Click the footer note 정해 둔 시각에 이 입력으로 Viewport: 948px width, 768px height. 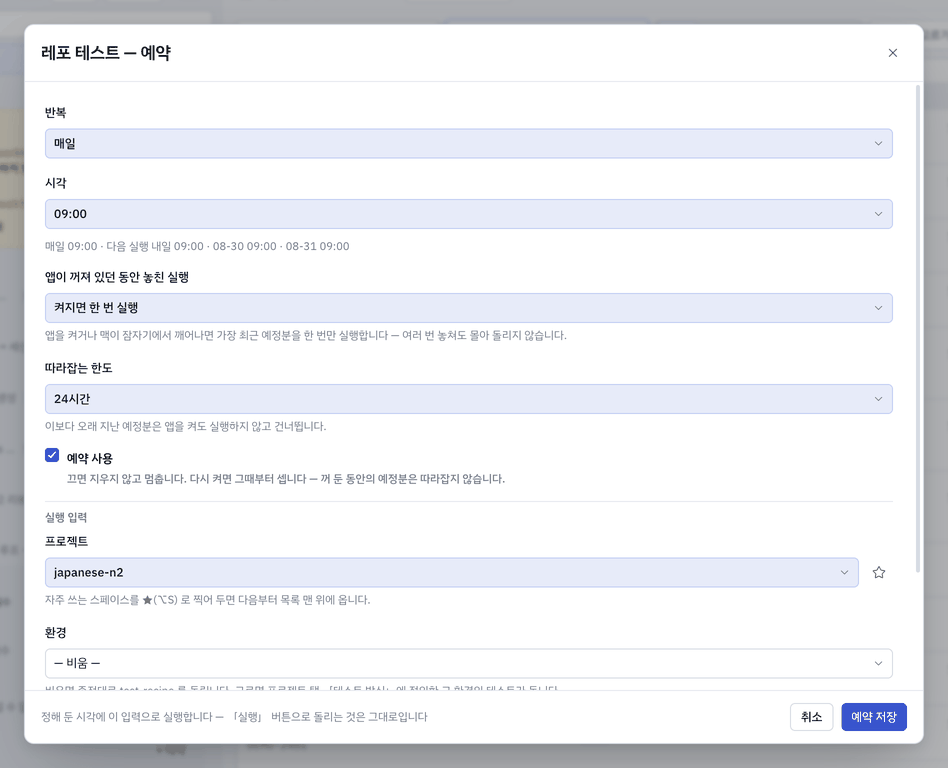pyautogui.click(x=234, y=717)
